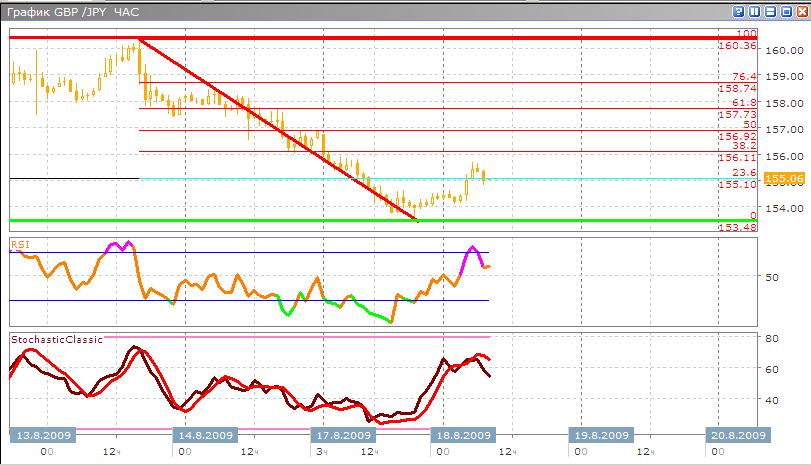Select the 20.8.2009 date marker

[x=738, y=435]
